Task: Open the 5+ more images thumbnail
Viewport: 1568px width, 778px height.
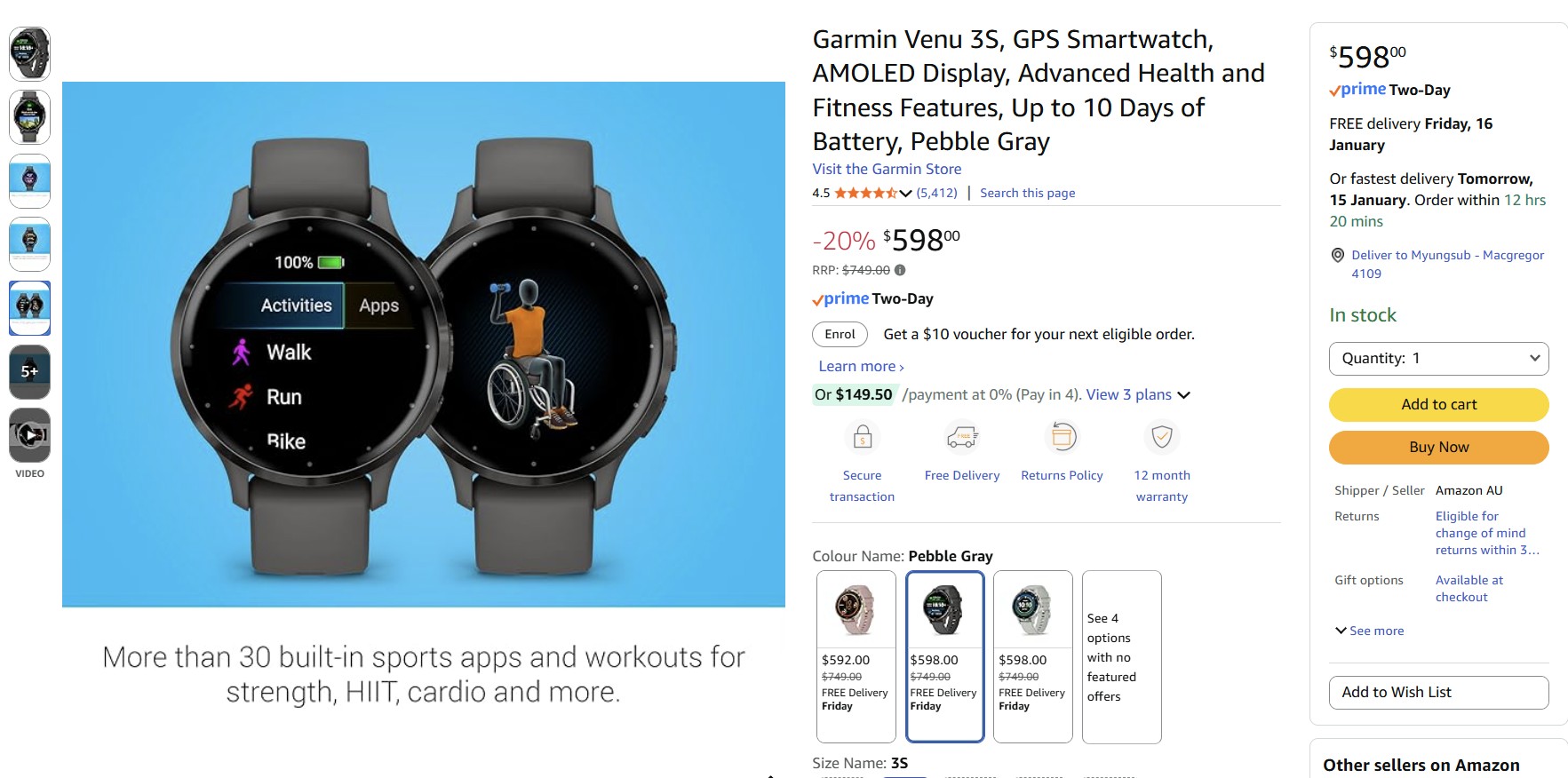Action: 29,371
